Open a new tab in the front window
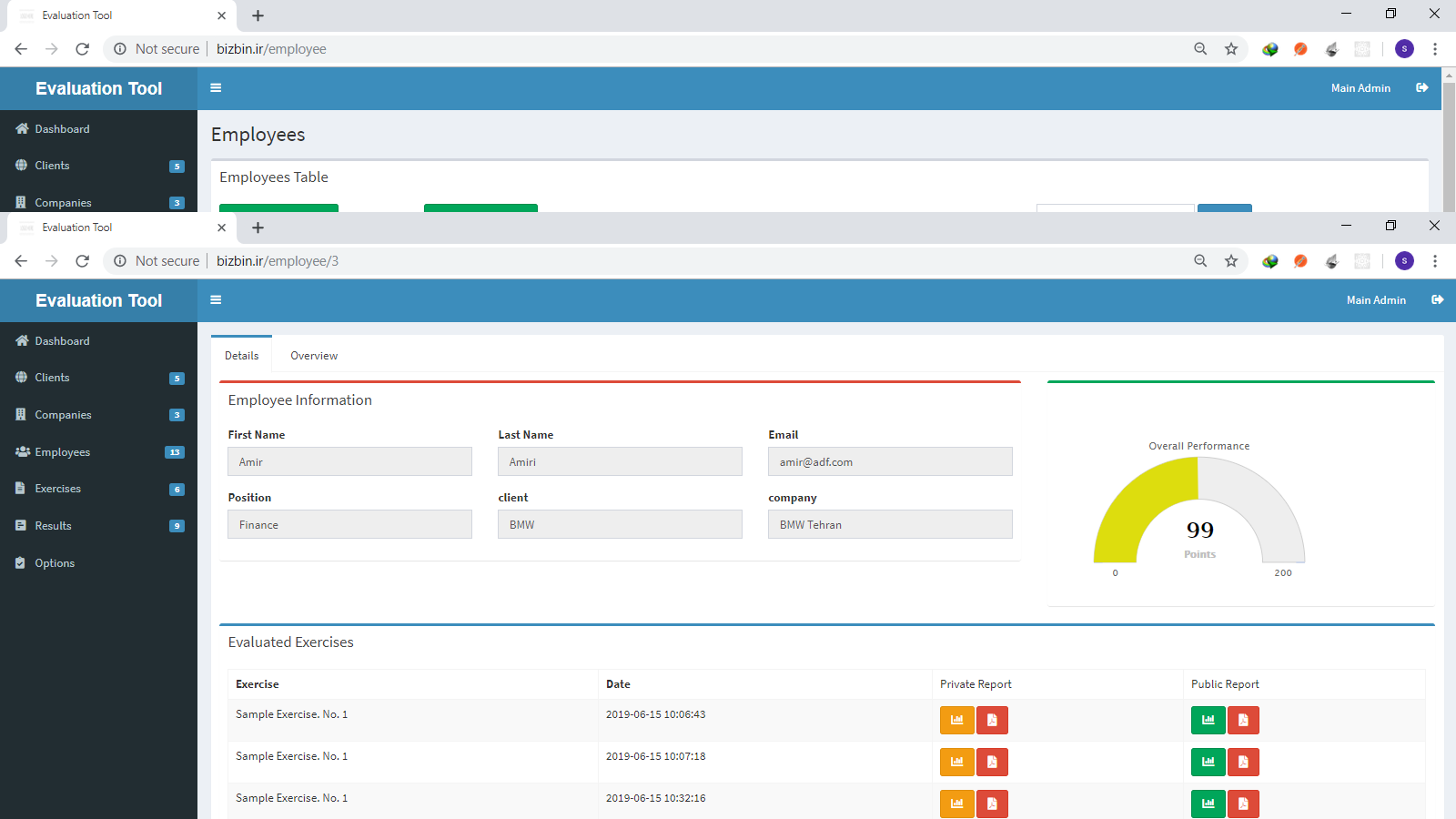 tap(258, 227)
